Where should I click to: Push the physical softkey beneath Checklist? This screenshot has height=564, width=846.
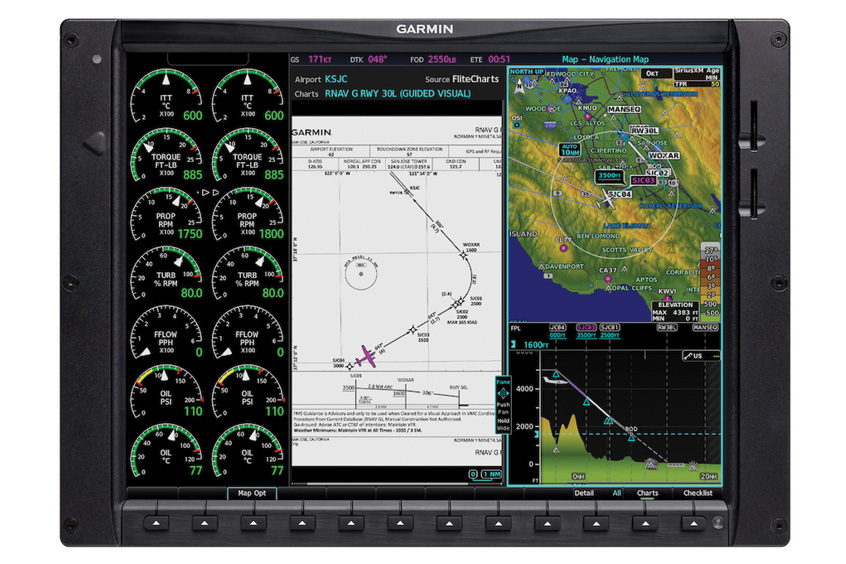[694, 523]
